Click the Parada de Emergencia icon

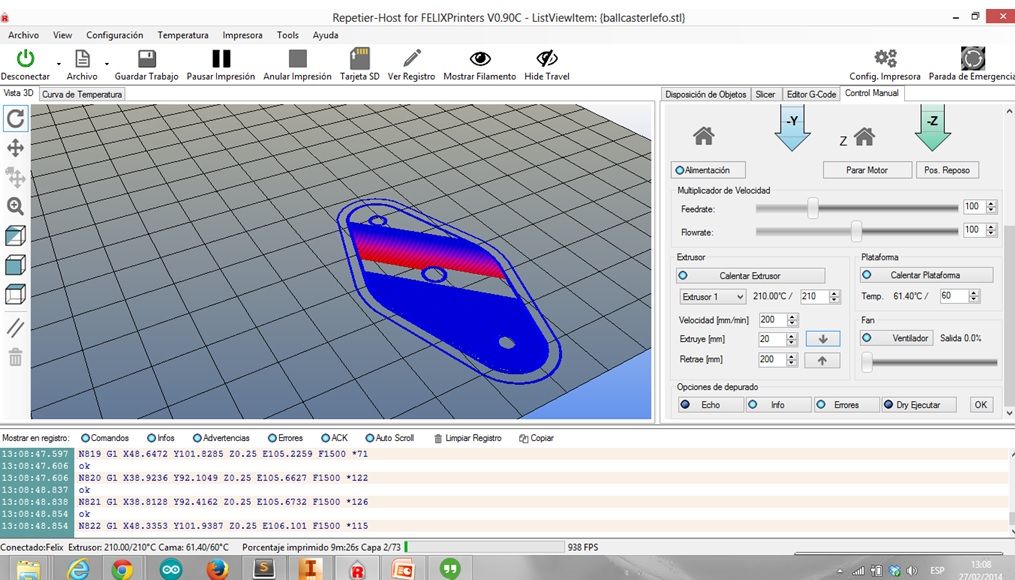pyautogui.click(x=972, y=58)
